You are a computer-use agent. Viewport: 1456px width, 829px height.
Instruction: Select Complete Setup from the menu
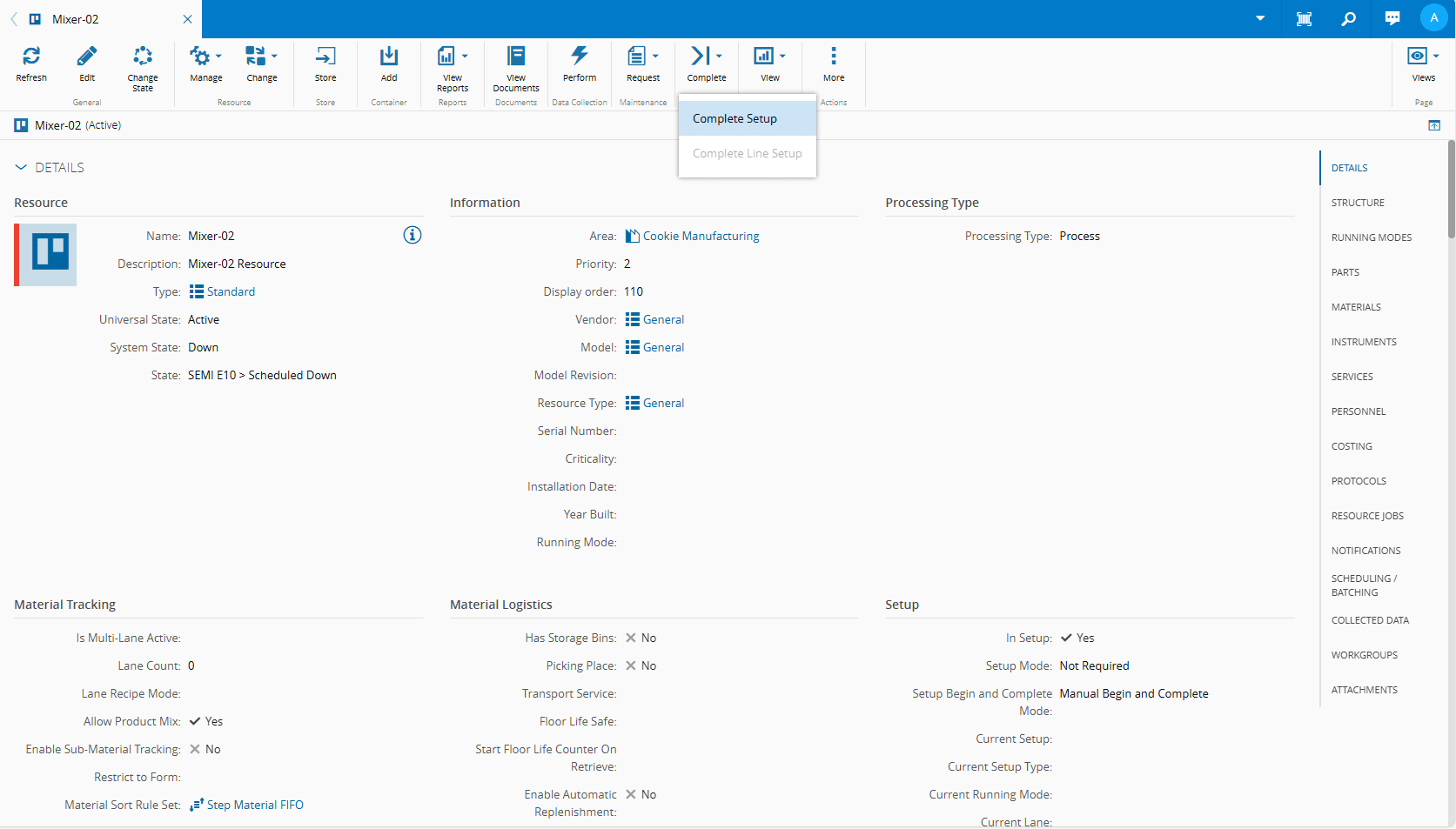tap(735, 118)
